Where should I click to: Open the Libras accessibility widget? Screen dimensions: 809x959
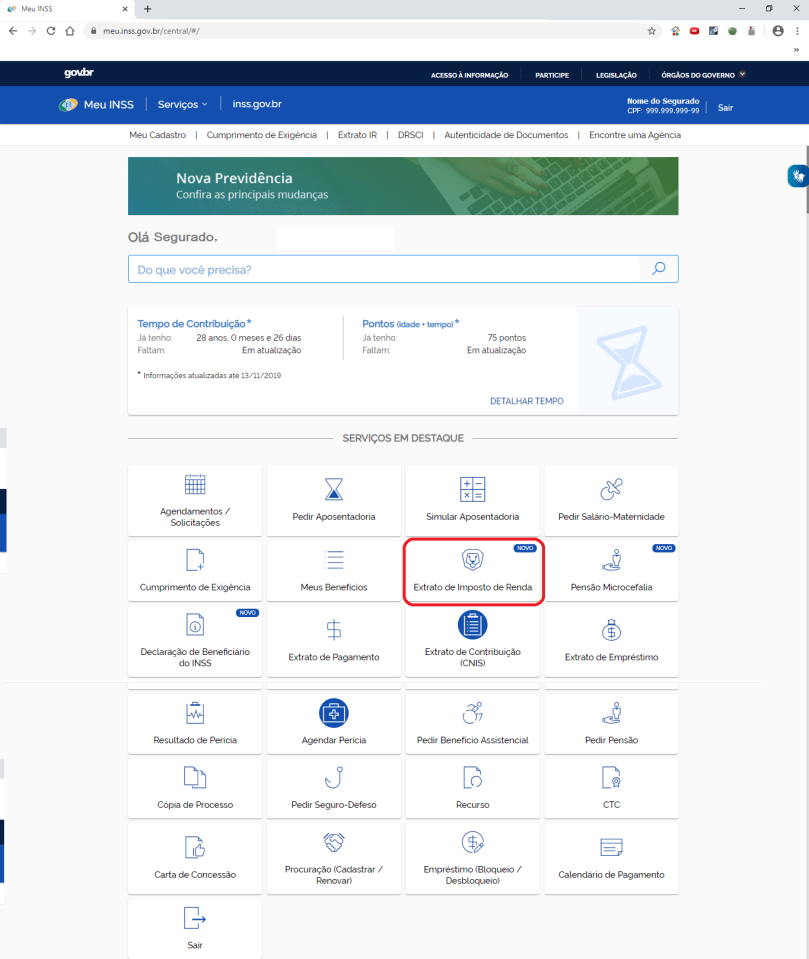(797, 176)
